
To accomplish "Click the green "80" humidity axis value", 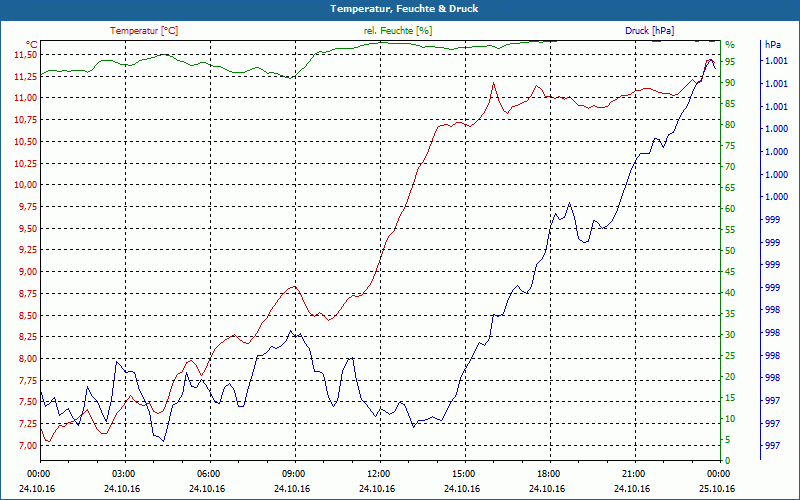I will click(730, 125).
